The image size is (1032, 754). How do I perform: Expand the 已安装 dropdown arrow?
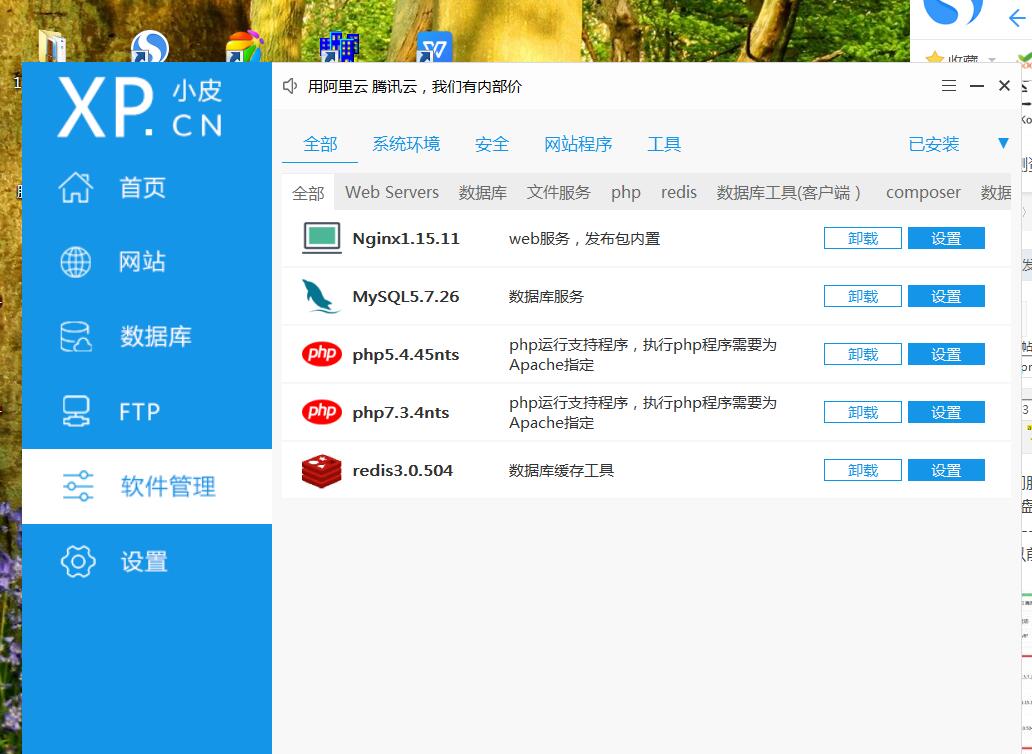(x=1003, y=144)
